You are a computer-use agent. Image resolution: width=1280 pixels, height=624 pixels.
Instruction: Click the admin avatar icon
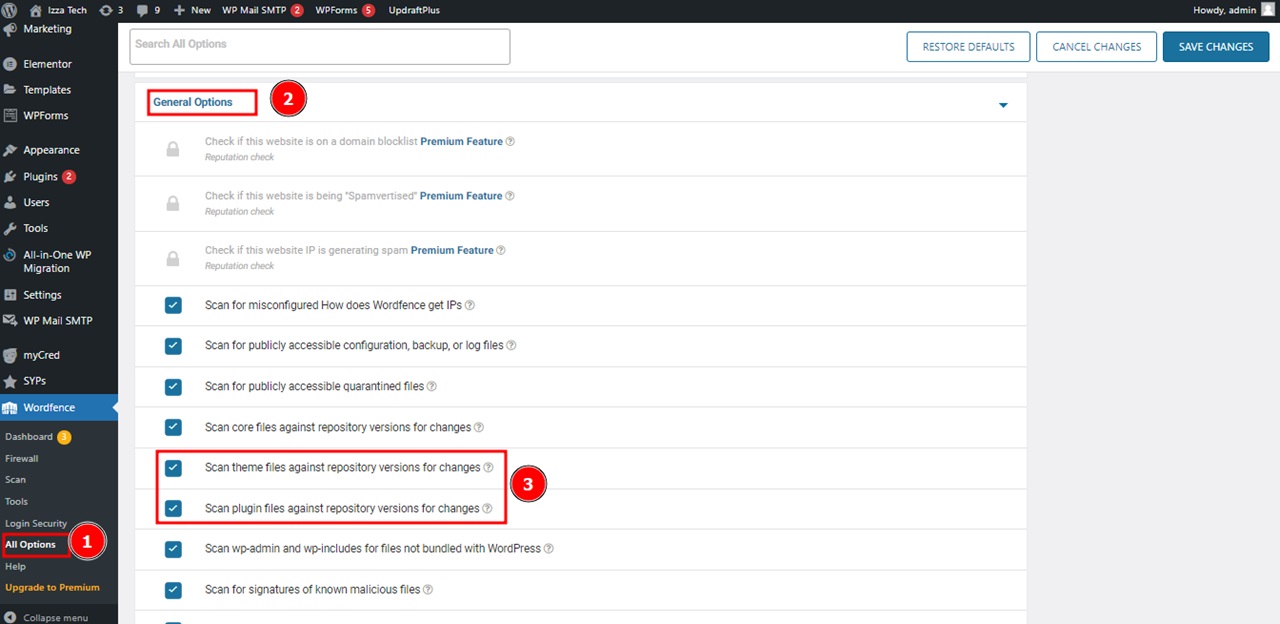pyautogui.click(x=1268, y=10)
